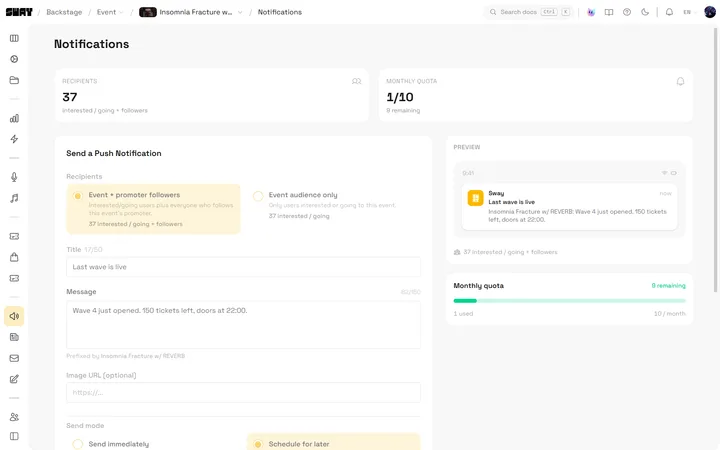The width and height of the screenshot is (720, 450).
Task: Click the page vertical scrollbar
Action: point(715,159)
